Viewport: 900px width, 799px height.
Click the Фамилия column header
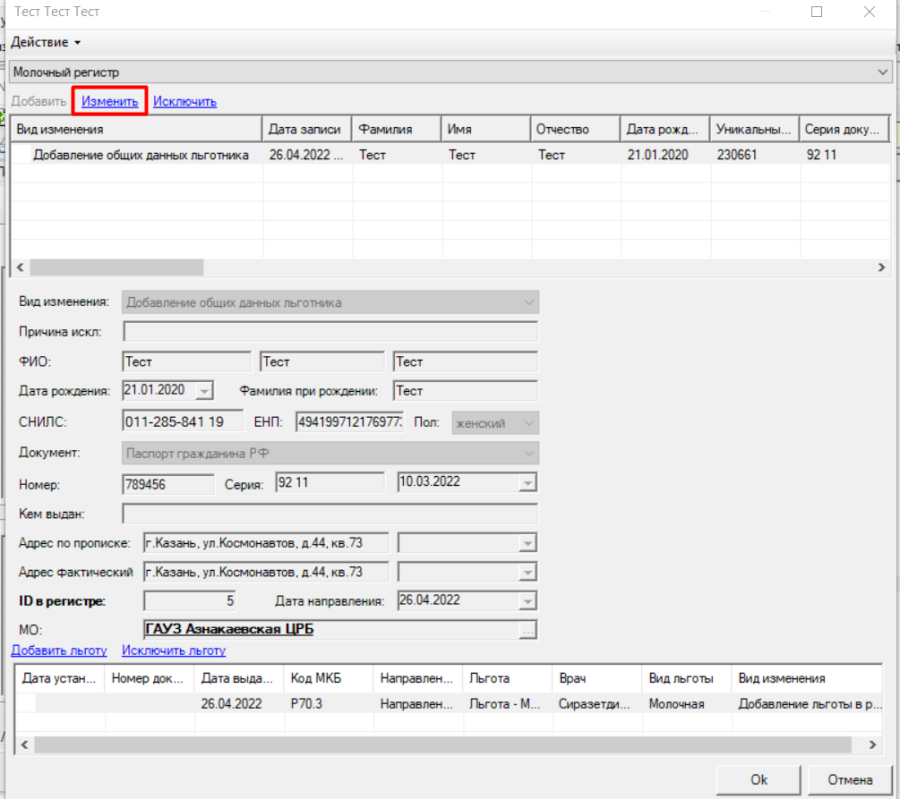tap(397, 129)
